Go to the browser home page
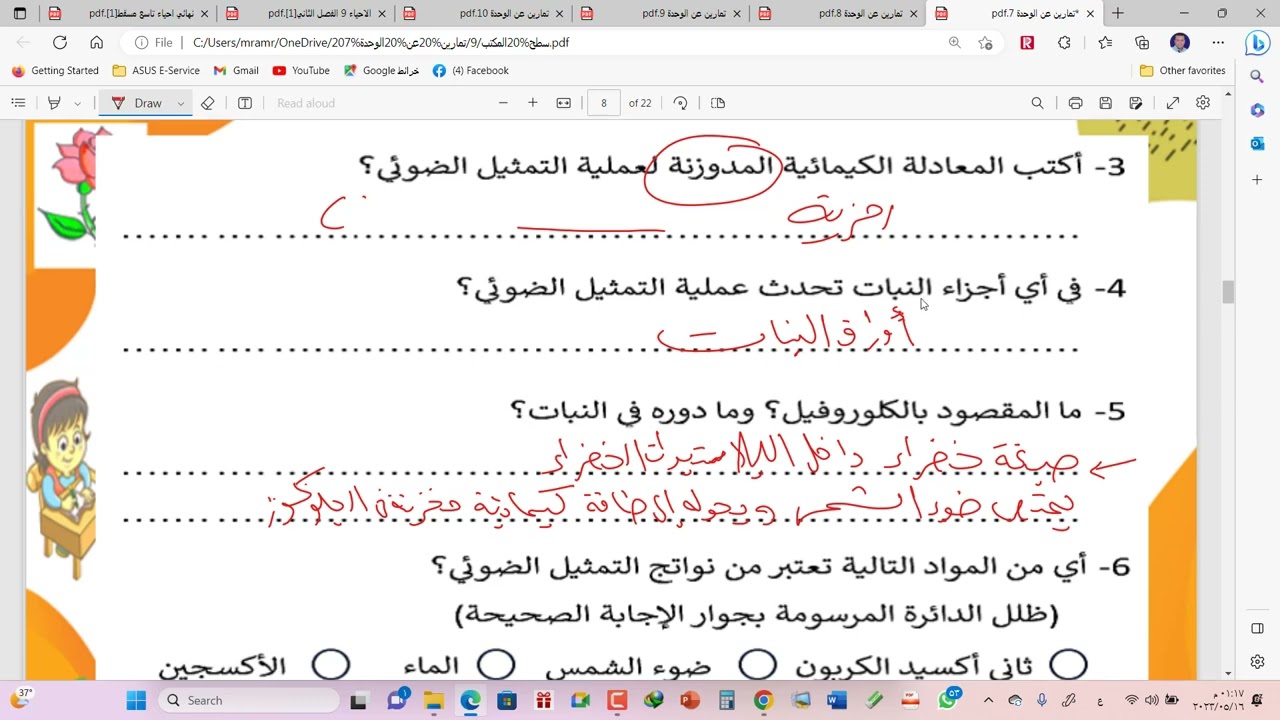Image resolution: width=1280 pixels, height=720 pixels. [x=96, y=43]
